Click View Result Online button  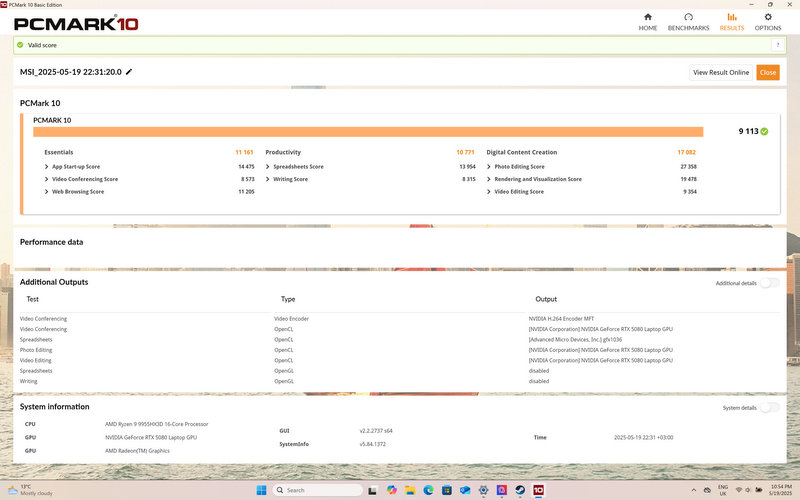(721, 72)
